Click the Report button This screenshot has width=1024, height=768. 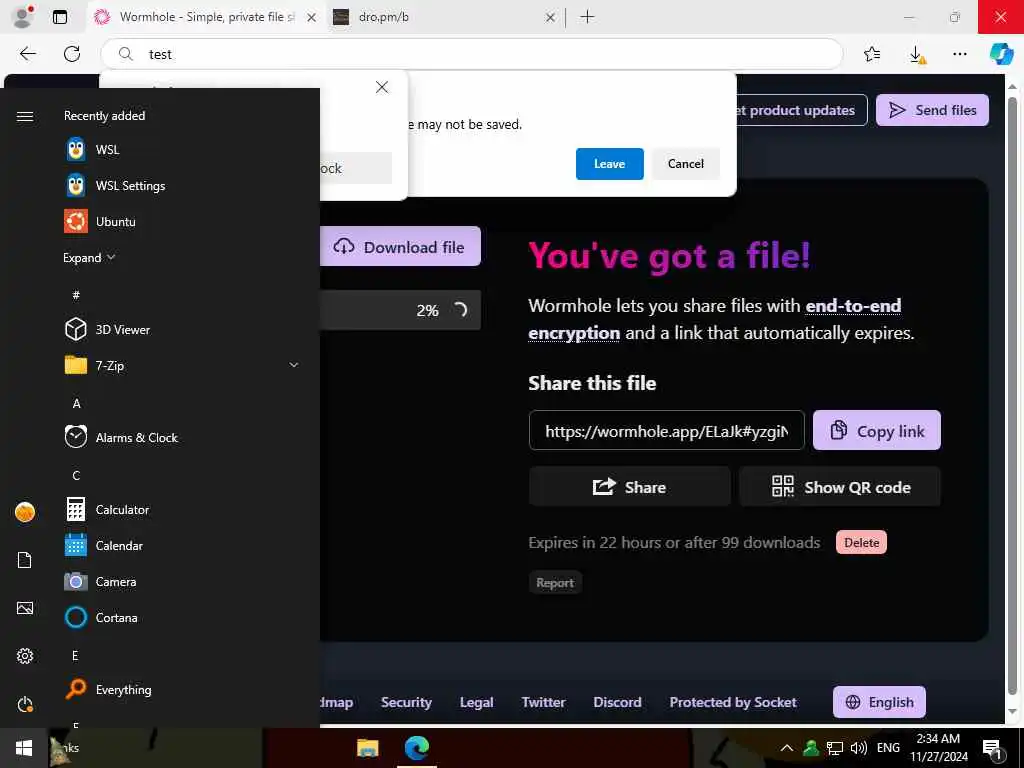[555, 583]
